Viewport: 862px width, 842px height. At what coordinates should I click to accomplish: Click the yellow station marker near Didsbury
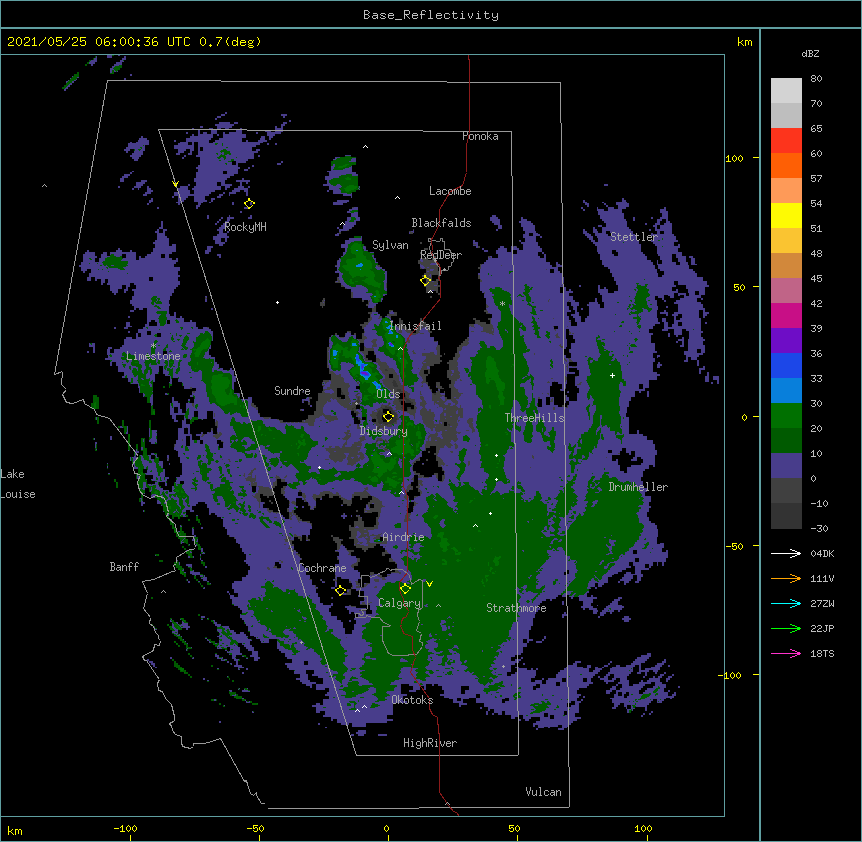[388, 416]
